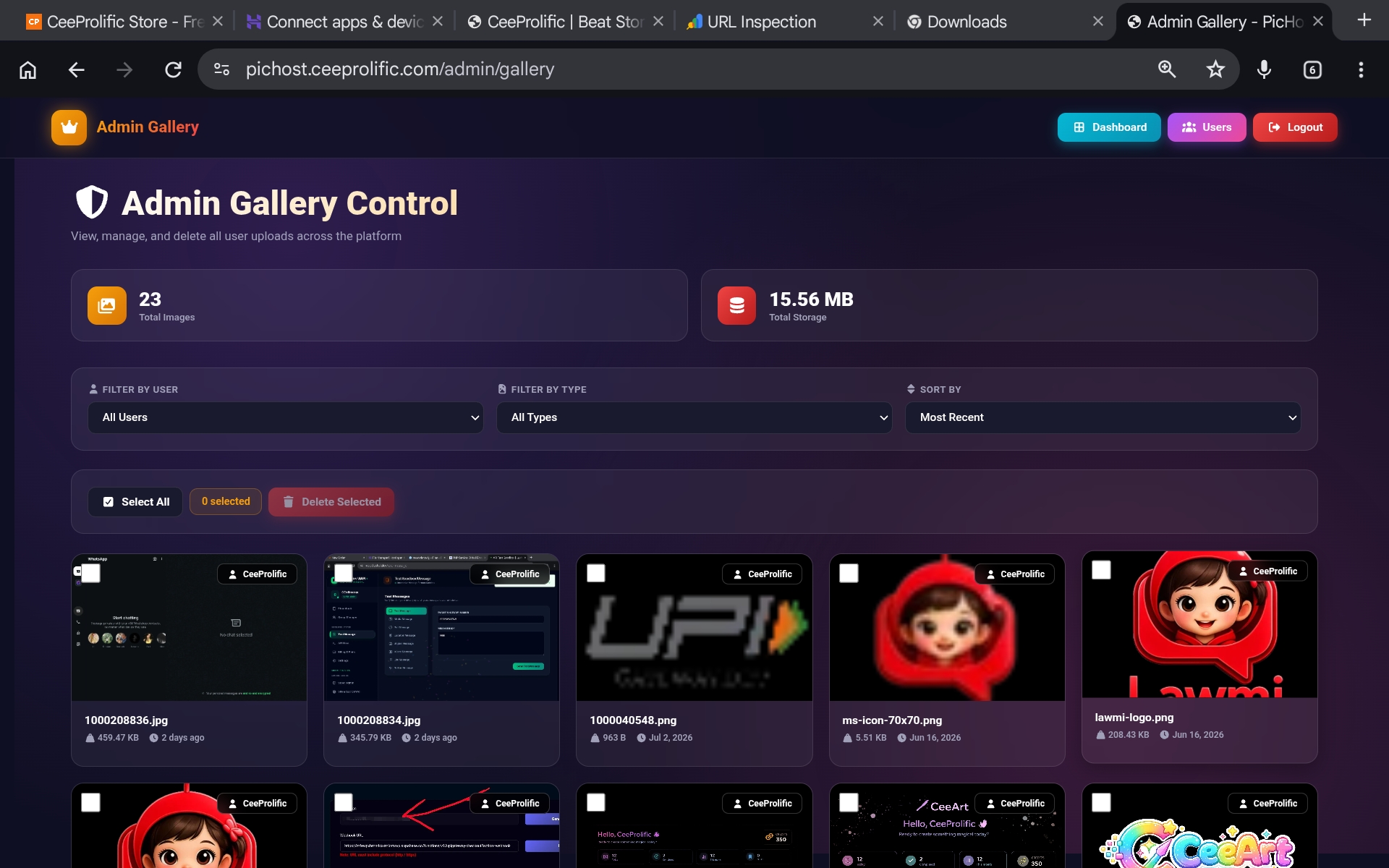Tick the checkbox on lawmi-logo.png card
This screenshot has width=1389, height=868.
(1101, 570)
